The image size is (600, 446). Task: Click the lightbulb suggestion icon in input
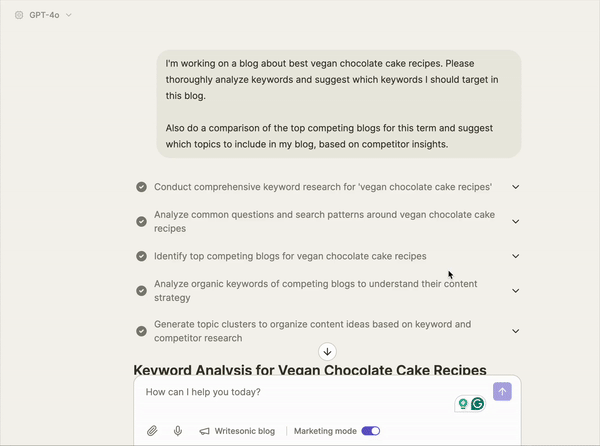(x=462, y=404)
